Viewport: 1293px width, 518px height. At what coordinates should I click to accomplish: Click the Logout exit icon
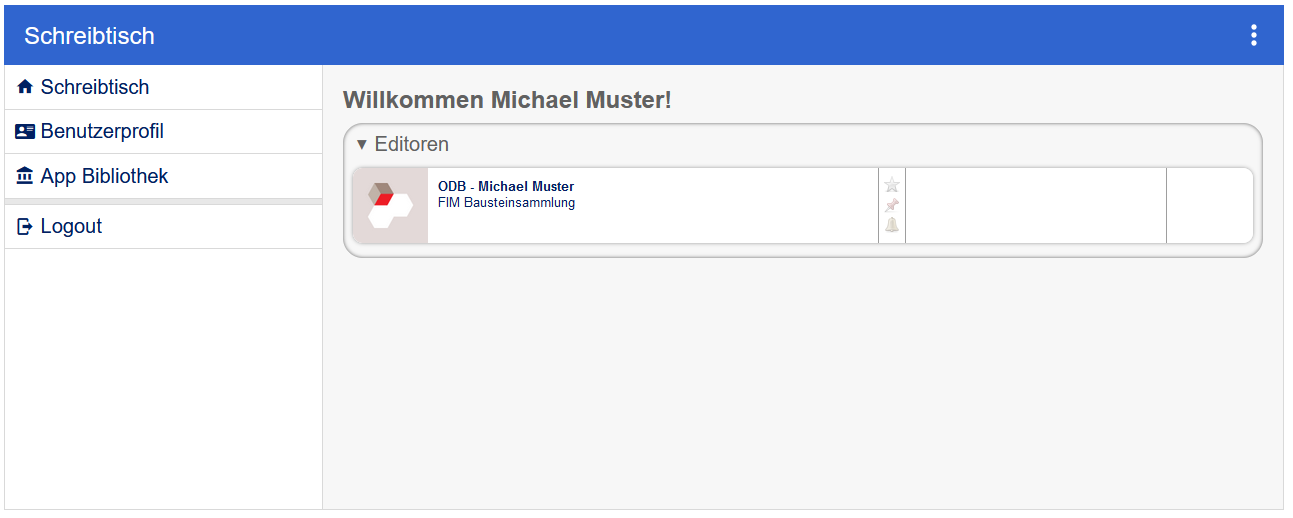tap(25, 227)
